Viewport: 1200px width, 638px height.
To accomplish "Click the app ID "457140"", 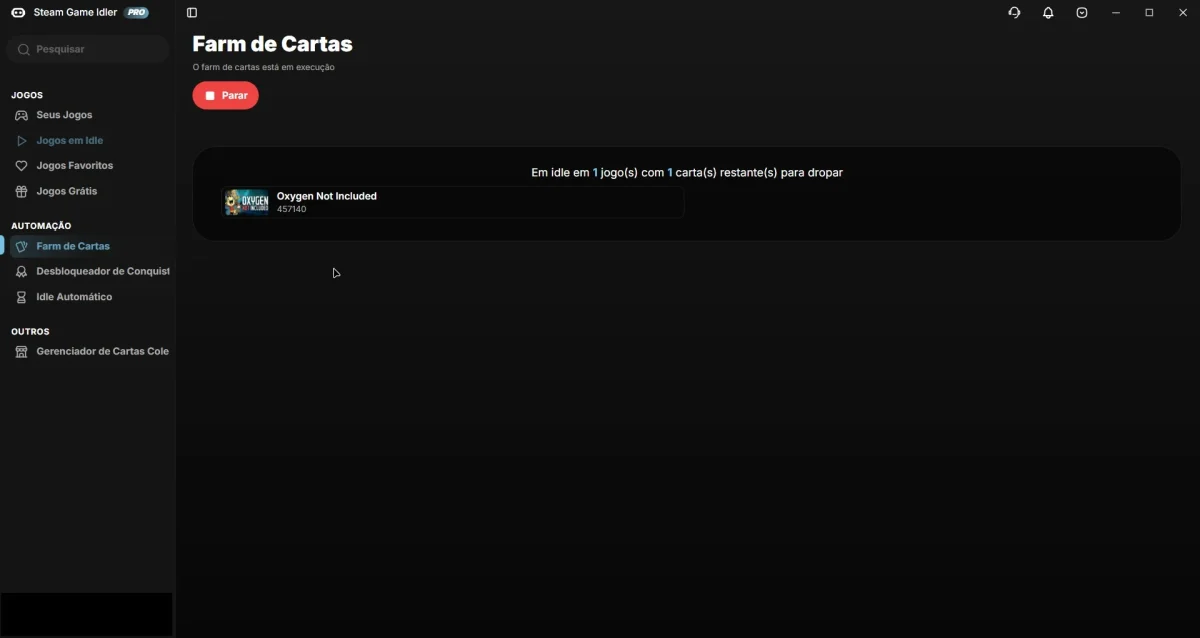I will coord(292,210).
